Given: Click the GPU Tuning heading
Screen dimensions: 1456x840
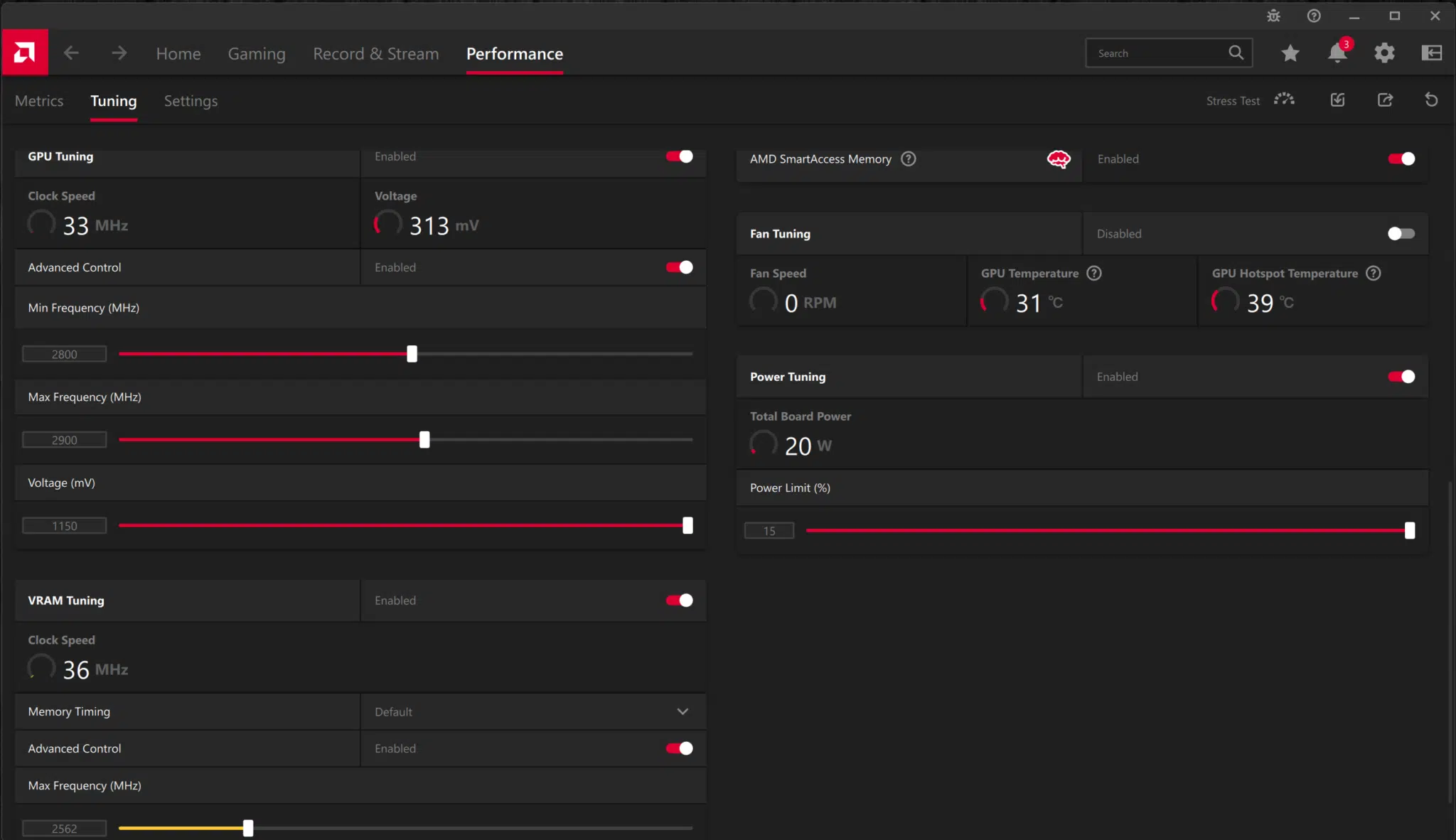Looking at the screenshot, I should coord(60,156).
